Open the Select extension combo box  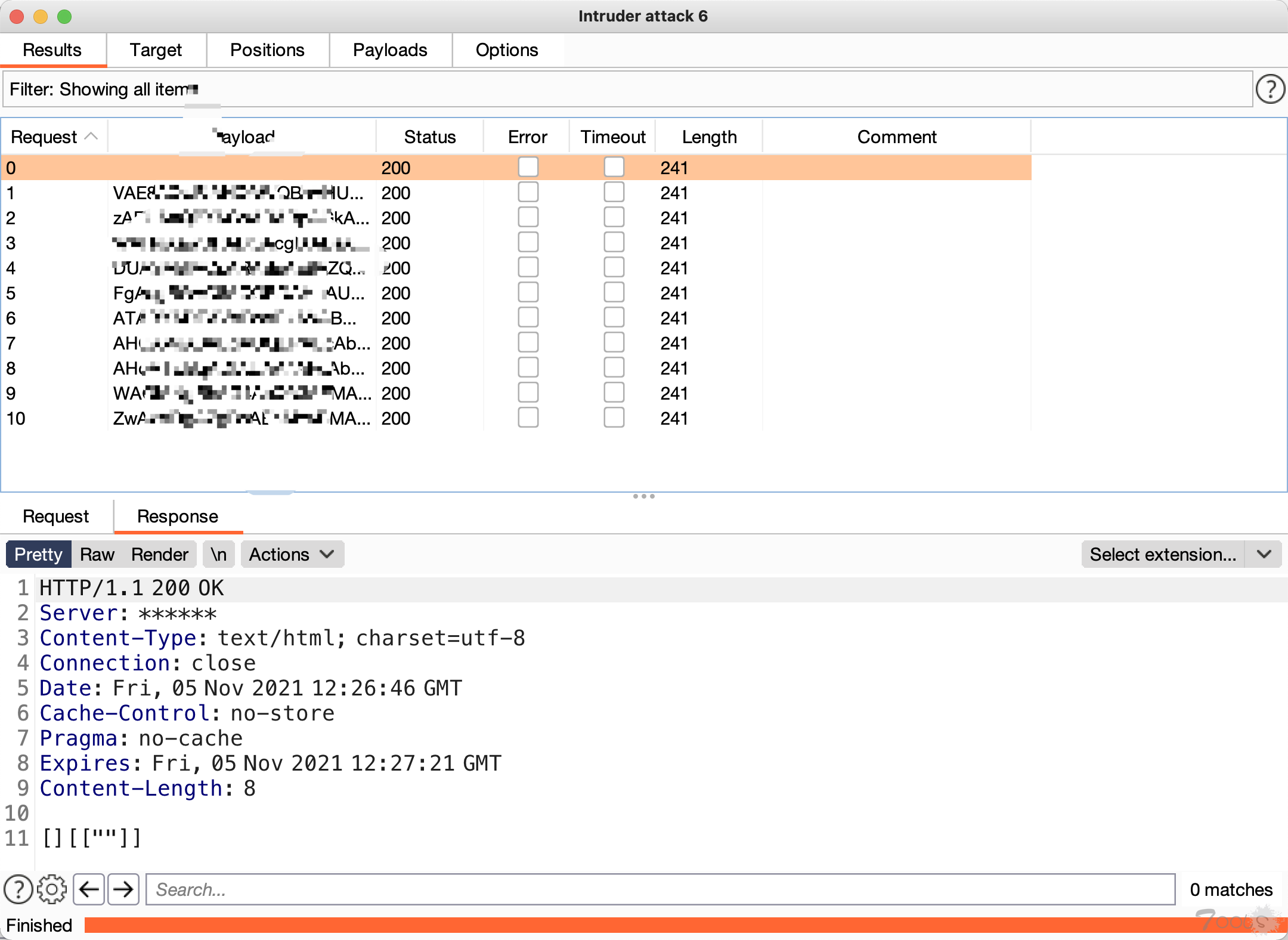tap(1163, 554)
